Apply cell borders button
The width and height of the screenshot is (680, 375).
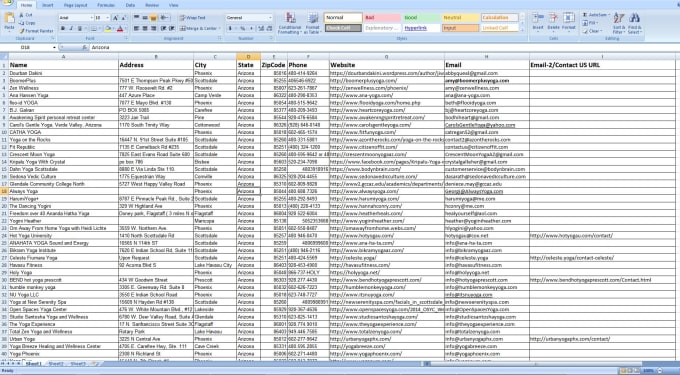[94, 29]
